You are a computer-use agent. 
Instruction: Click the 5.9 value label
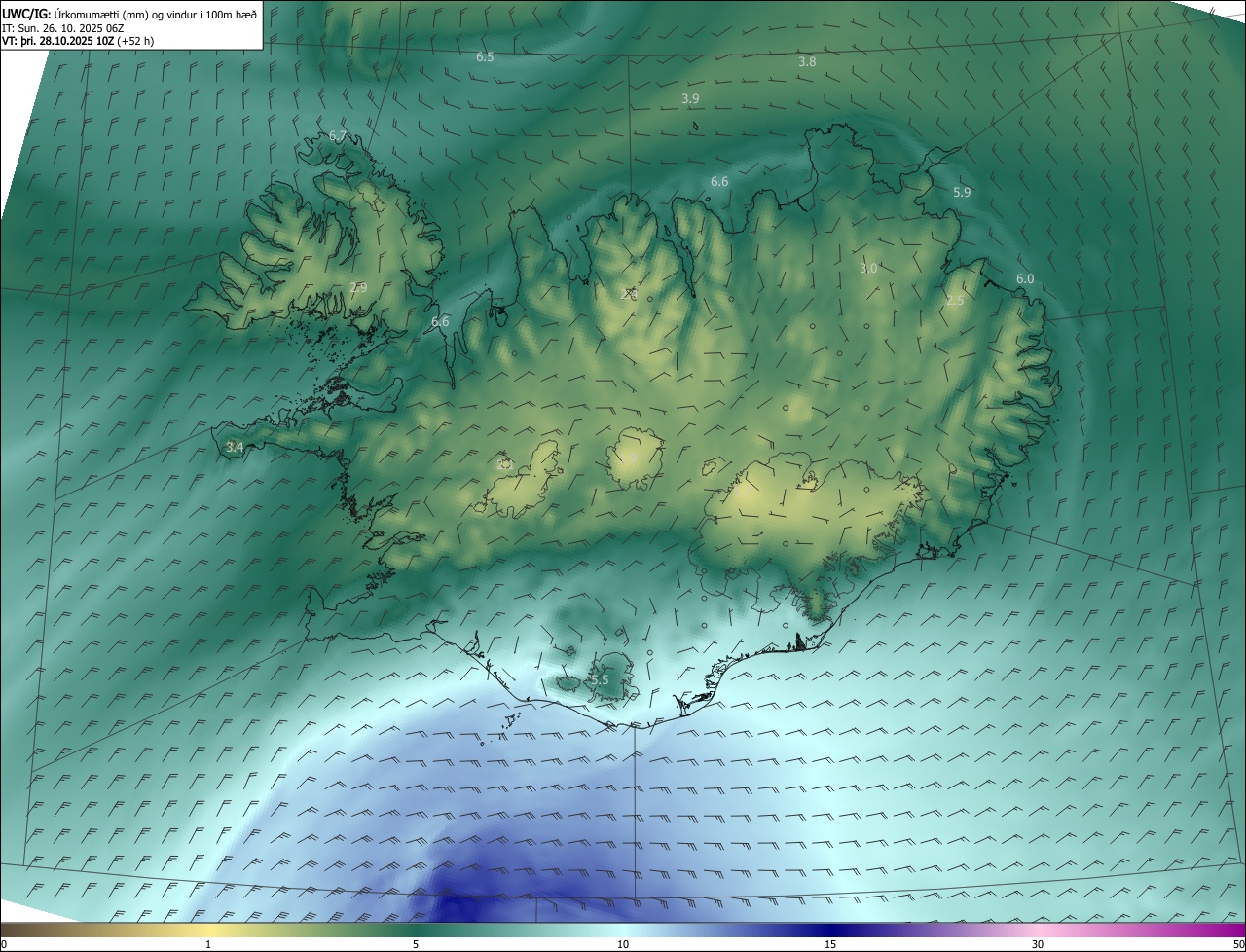(962, 193)
